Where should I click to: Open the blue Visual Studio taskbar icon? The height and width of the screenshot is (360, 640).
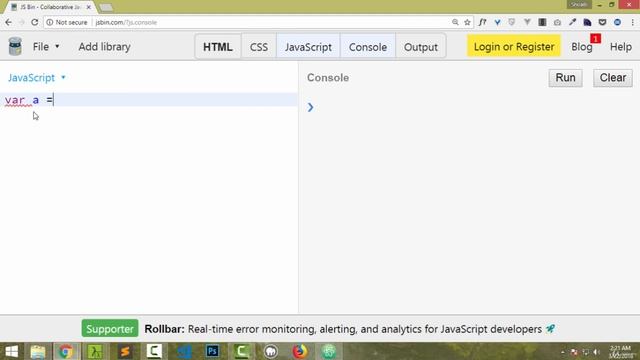[x=184, y=351]
